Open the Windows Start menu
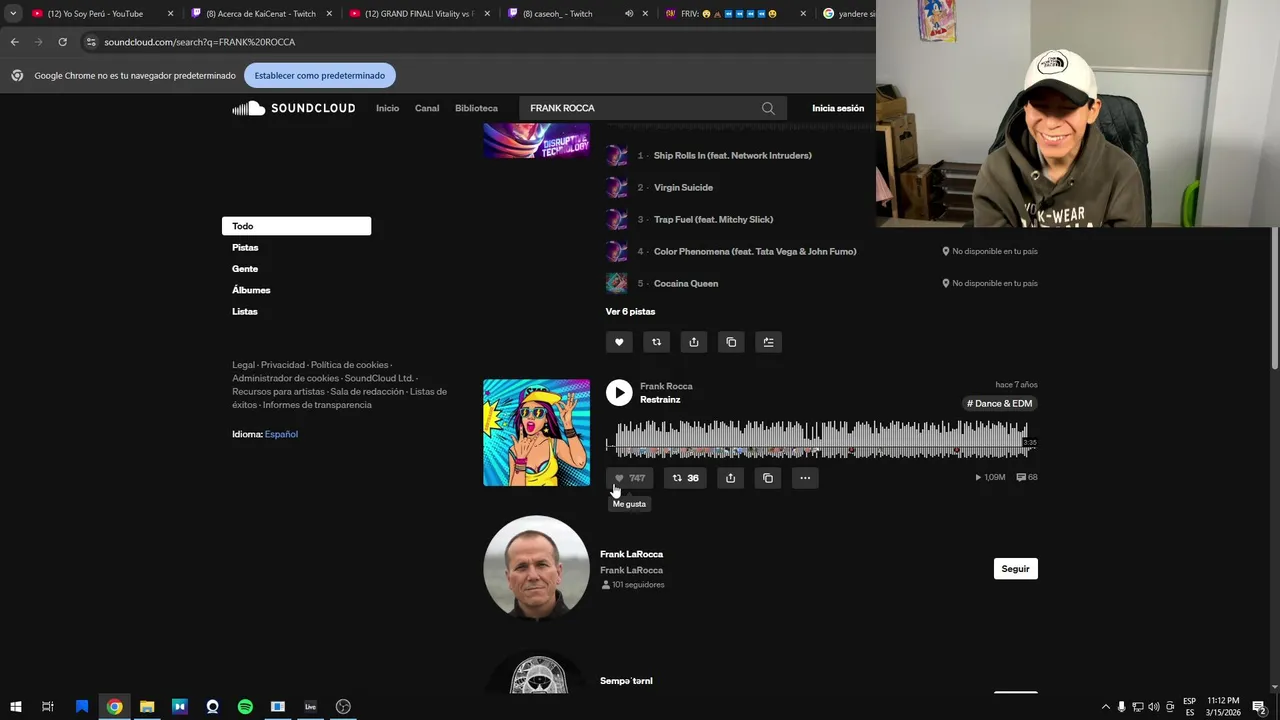 16,706
